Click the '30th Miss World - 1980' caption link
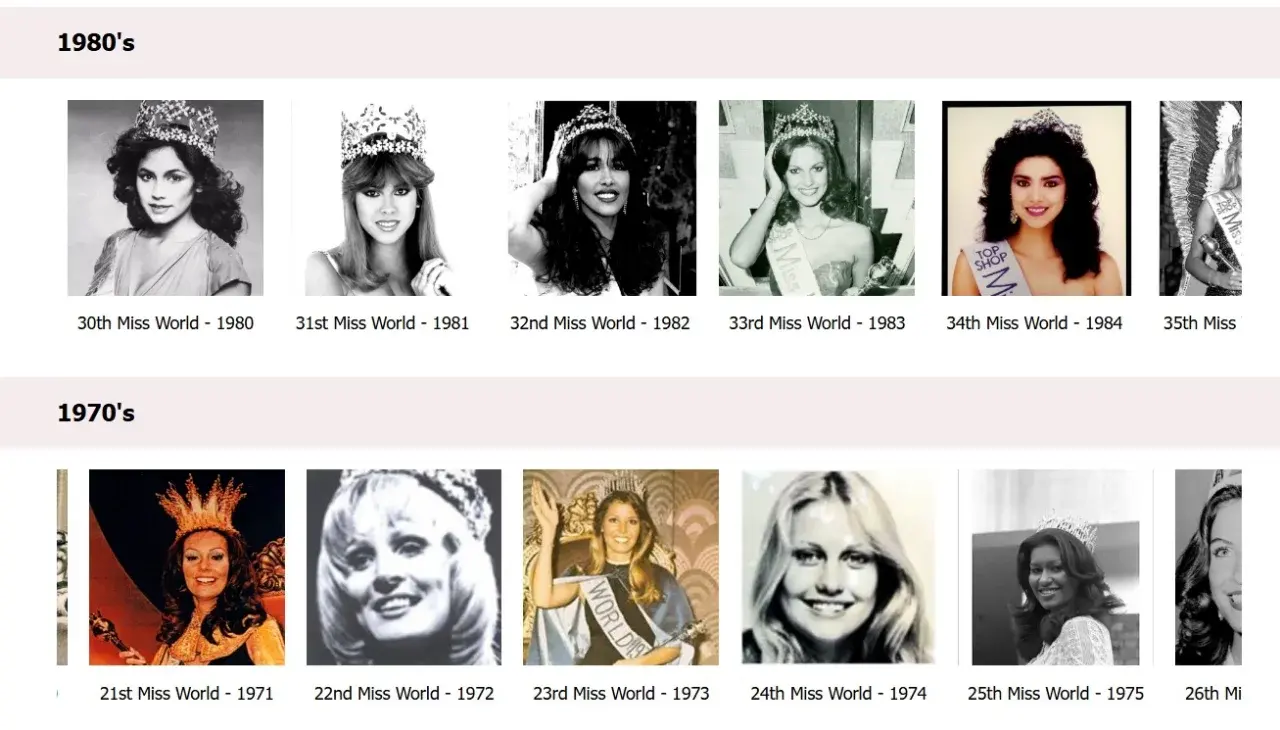The image size is (1280, 730). click(x=166, y=323)
